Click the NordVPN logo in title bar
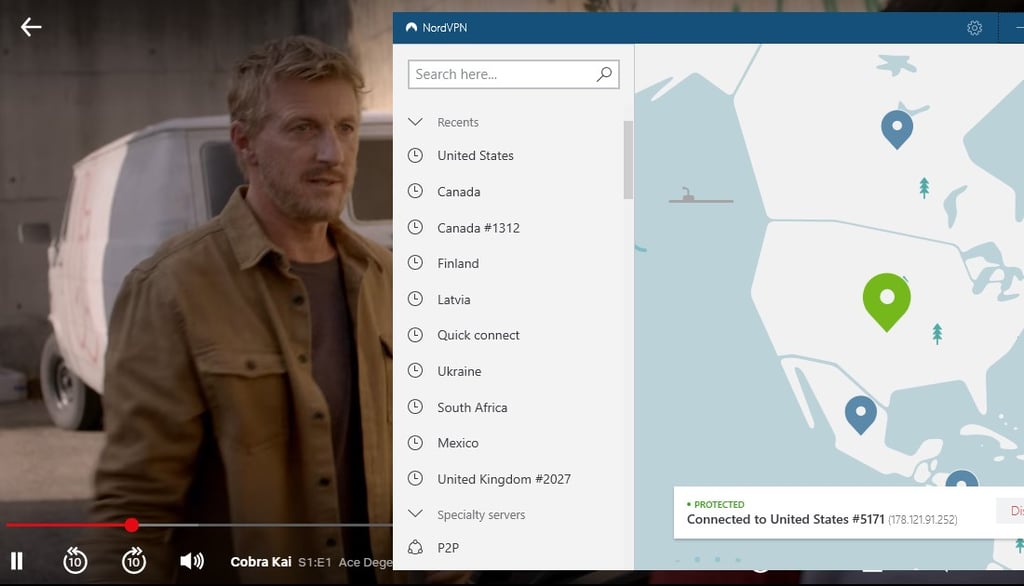 (411, 27)
